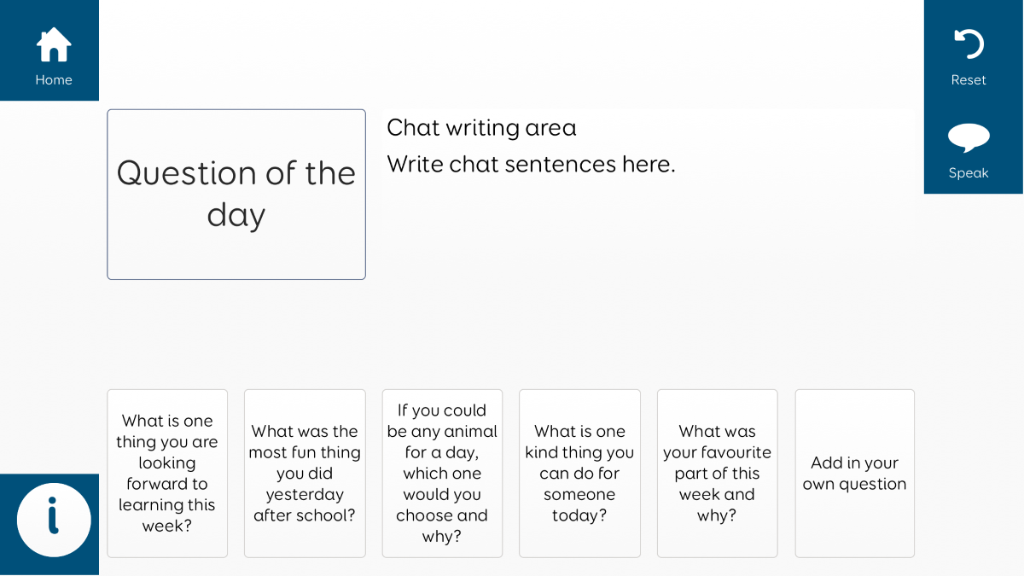Click the 'Reset' text label
This screenshot has width=1024, height=576.
(x=968, y=80)
